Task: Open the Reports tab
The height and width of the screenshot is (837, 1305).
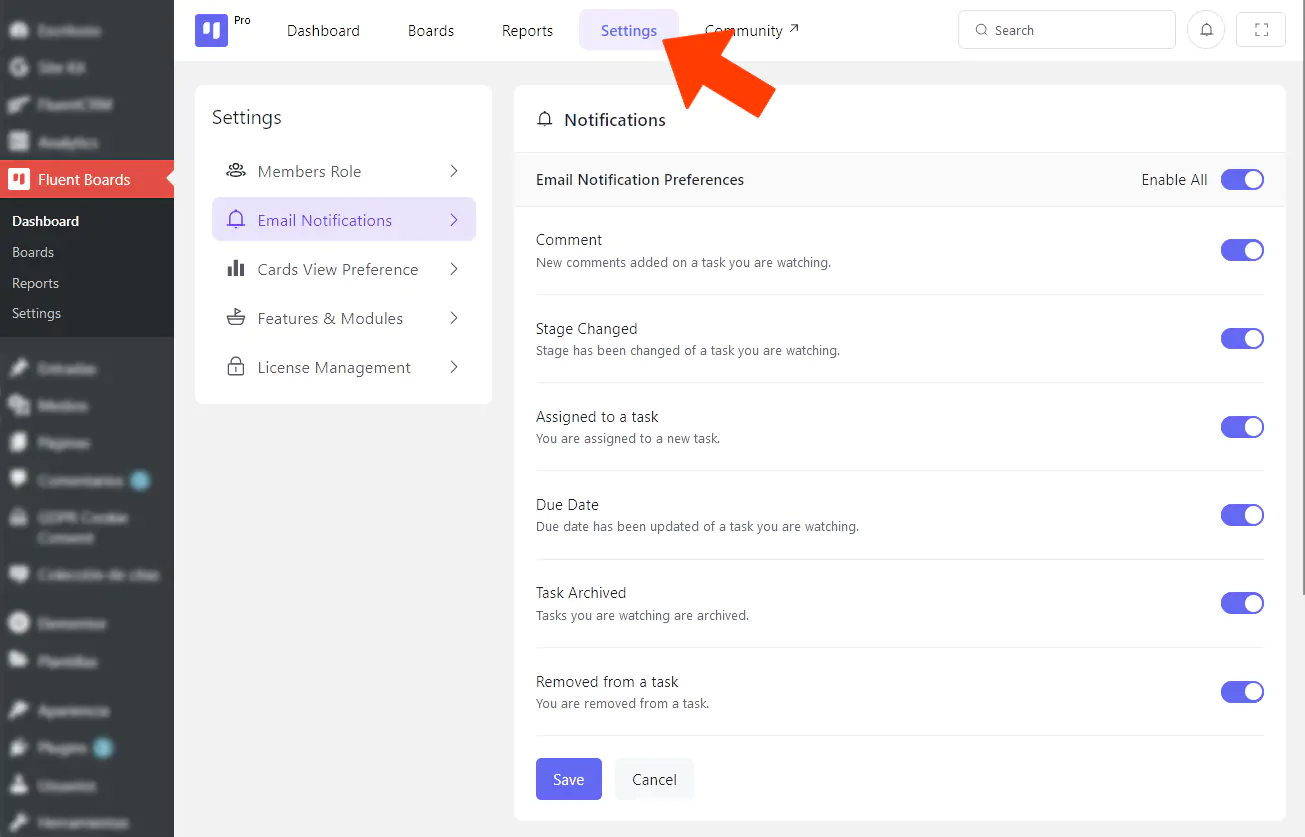Action: pyautogui.click(x=527, y=31)
